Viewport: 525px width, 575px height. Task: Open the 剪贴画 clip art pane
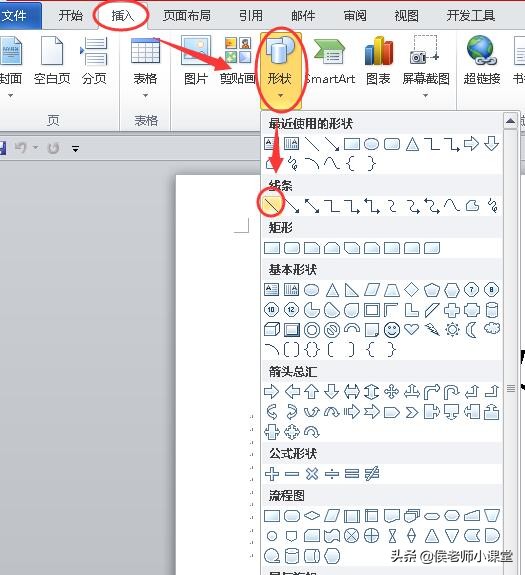pos(238,61)
